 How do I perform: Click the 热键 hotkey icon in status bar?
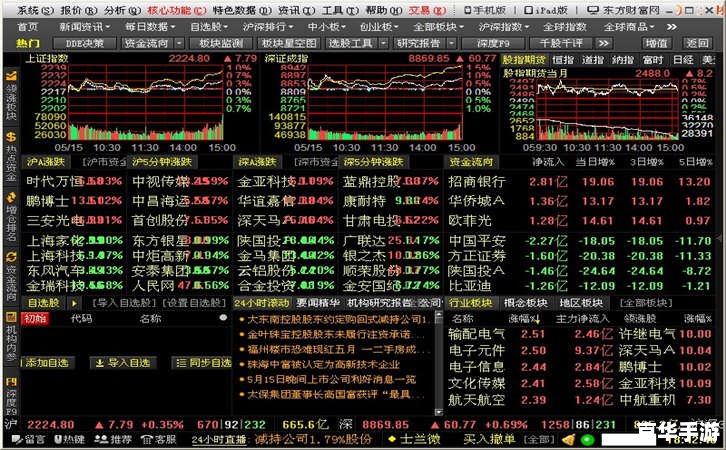(x=58, y=439)
